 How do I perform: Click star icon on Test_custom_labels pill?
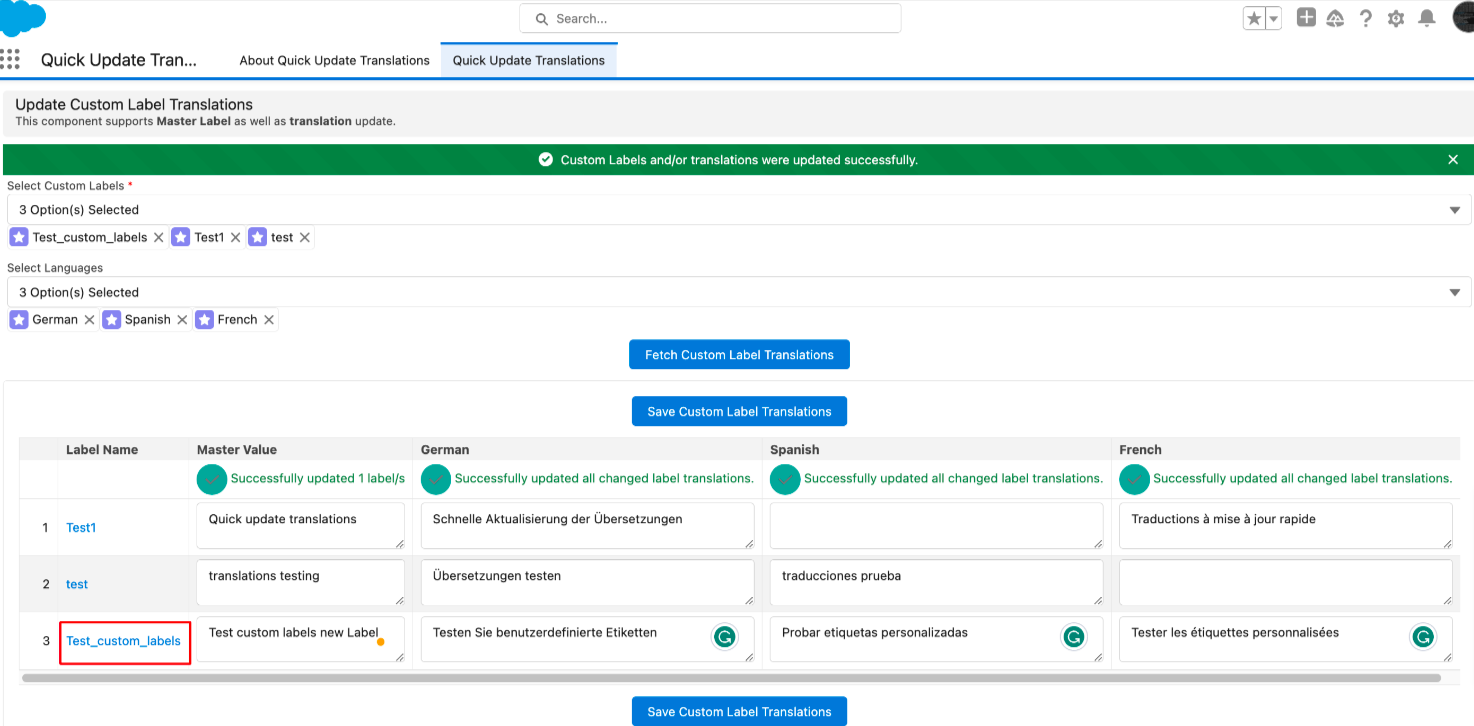click(19, 237)
